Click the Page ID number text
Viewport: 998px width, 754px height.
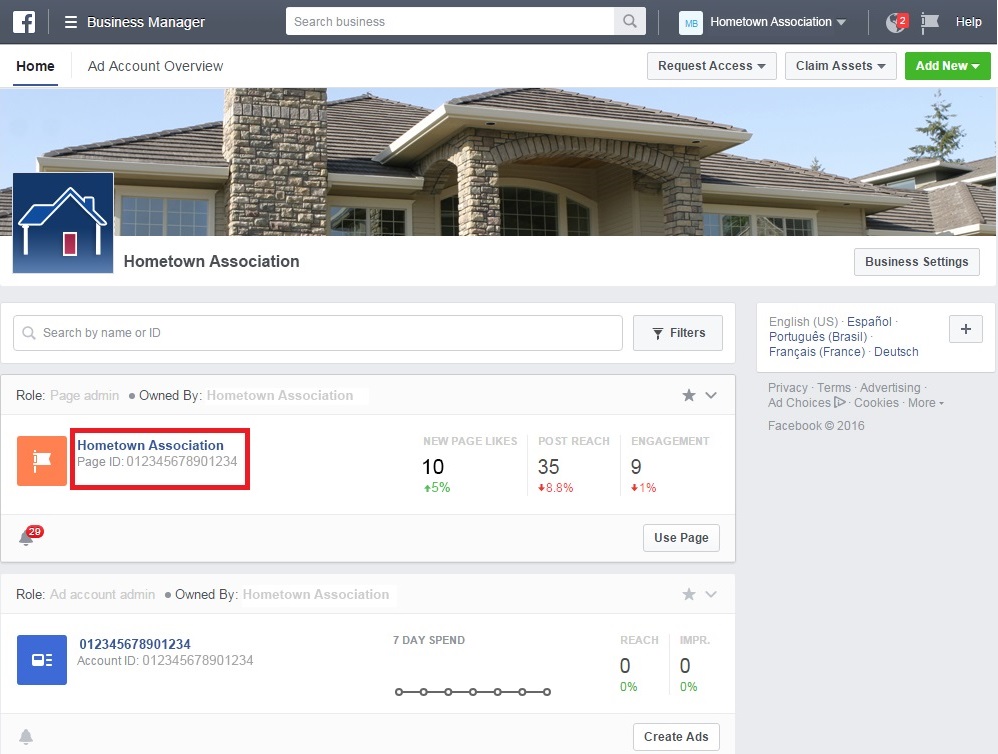[181, 461]
